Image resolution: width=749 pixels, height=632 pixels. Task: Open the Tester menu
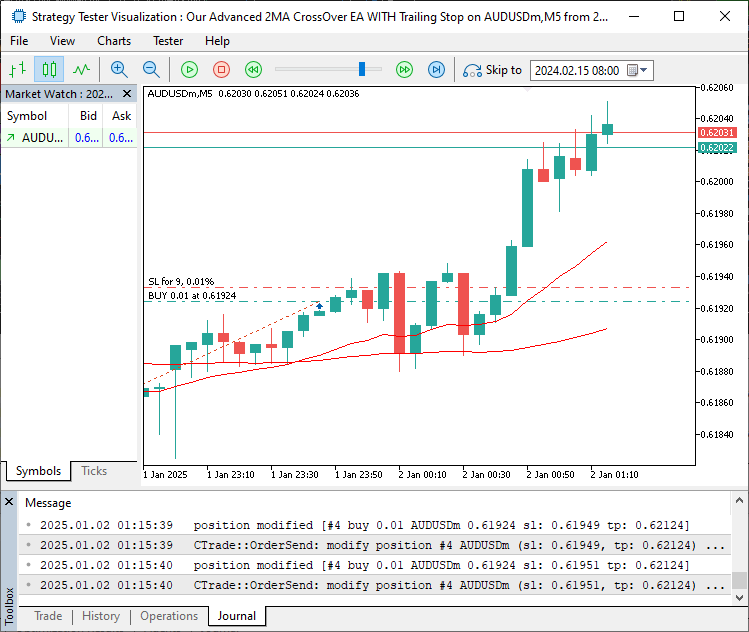tap(168, 41)
